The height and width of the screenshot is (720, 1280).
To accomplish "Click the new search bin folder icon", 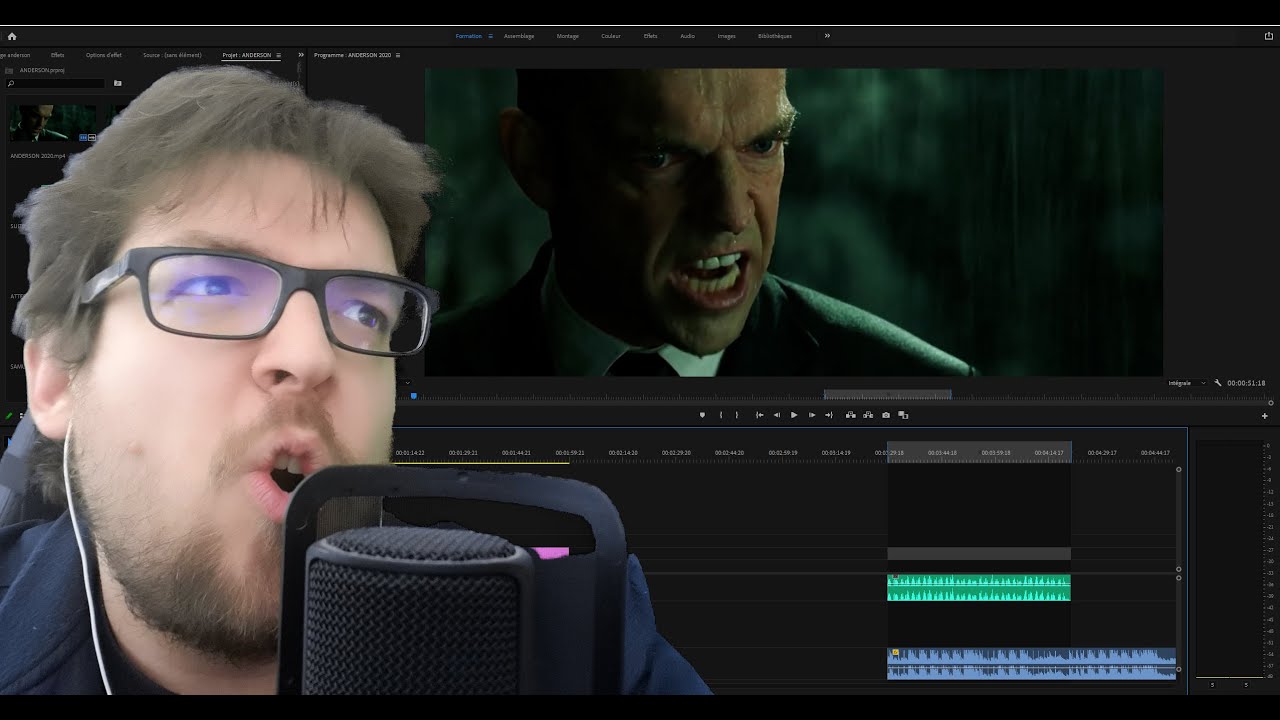I will pyautogui.click(x=117, y=83).
